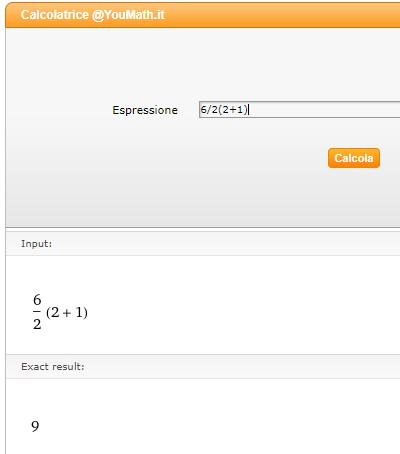Screen dimensions: 400x454
Task: Click the plus sign in rendered expression
Action: 67,313
